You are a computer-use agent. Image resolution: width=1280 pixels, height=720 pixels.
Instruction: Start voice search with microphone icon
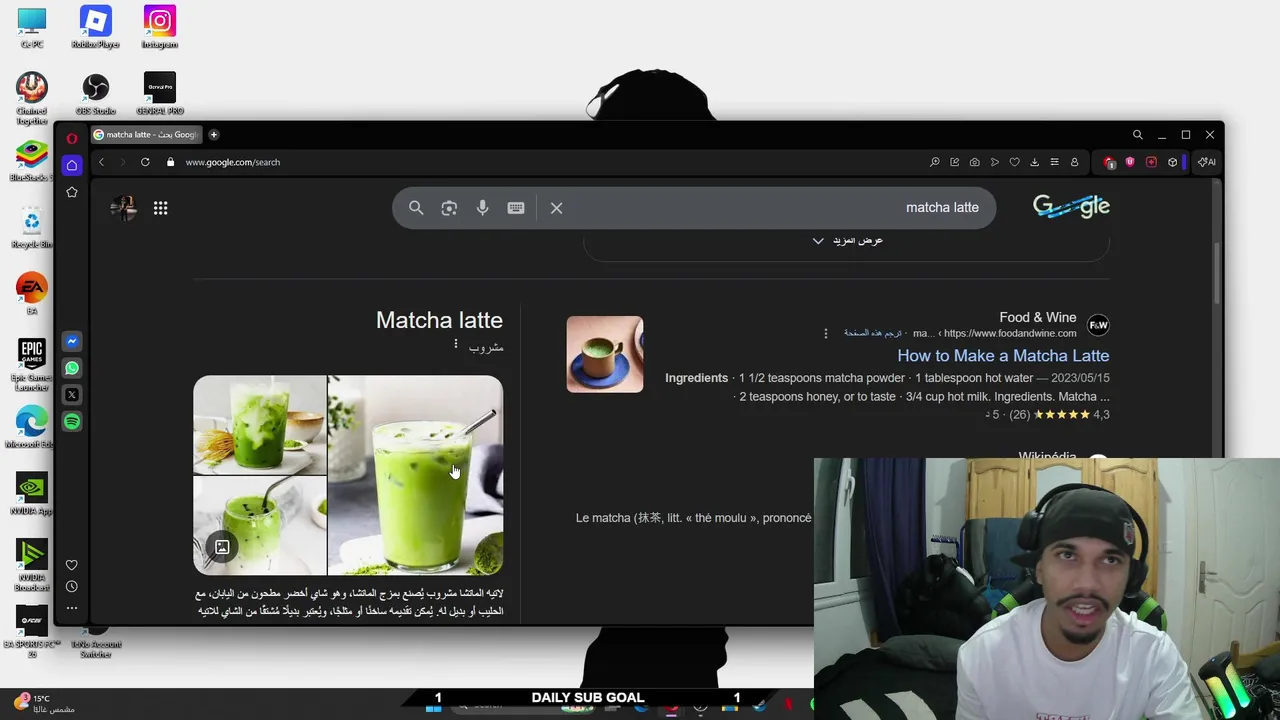pos(483,208)
